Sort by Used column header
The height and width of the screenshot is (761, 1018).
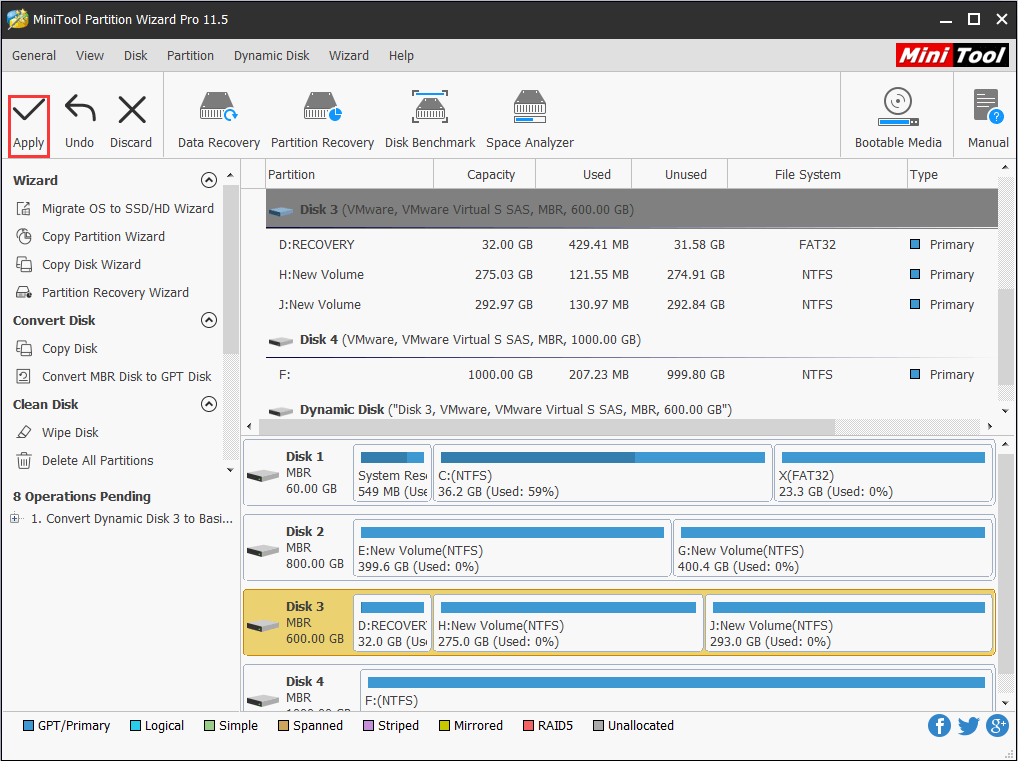[584, 175]
